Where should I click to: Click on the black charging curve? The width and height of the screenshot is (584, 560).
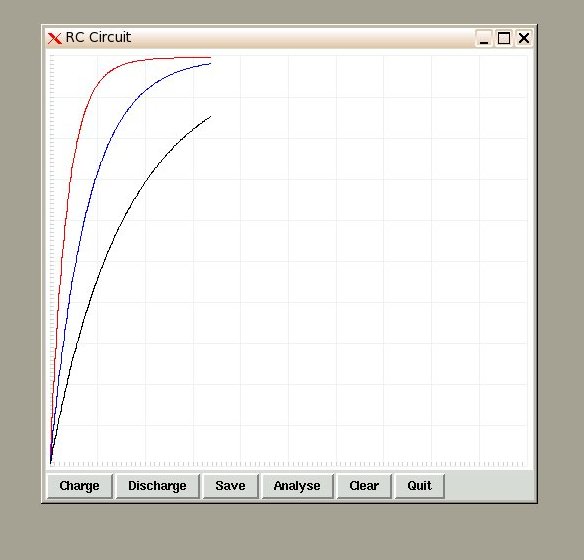click(123, 223)
